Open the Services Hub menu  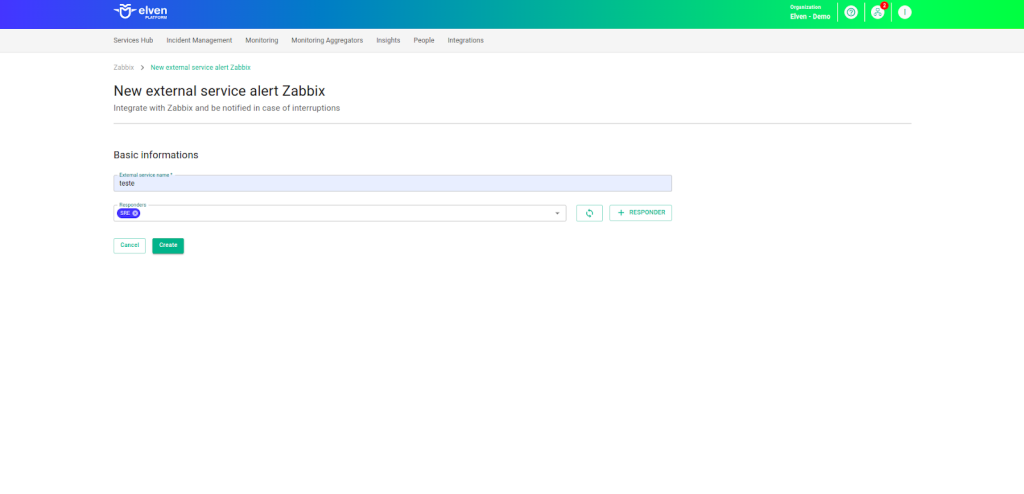(x=133, y=40)
